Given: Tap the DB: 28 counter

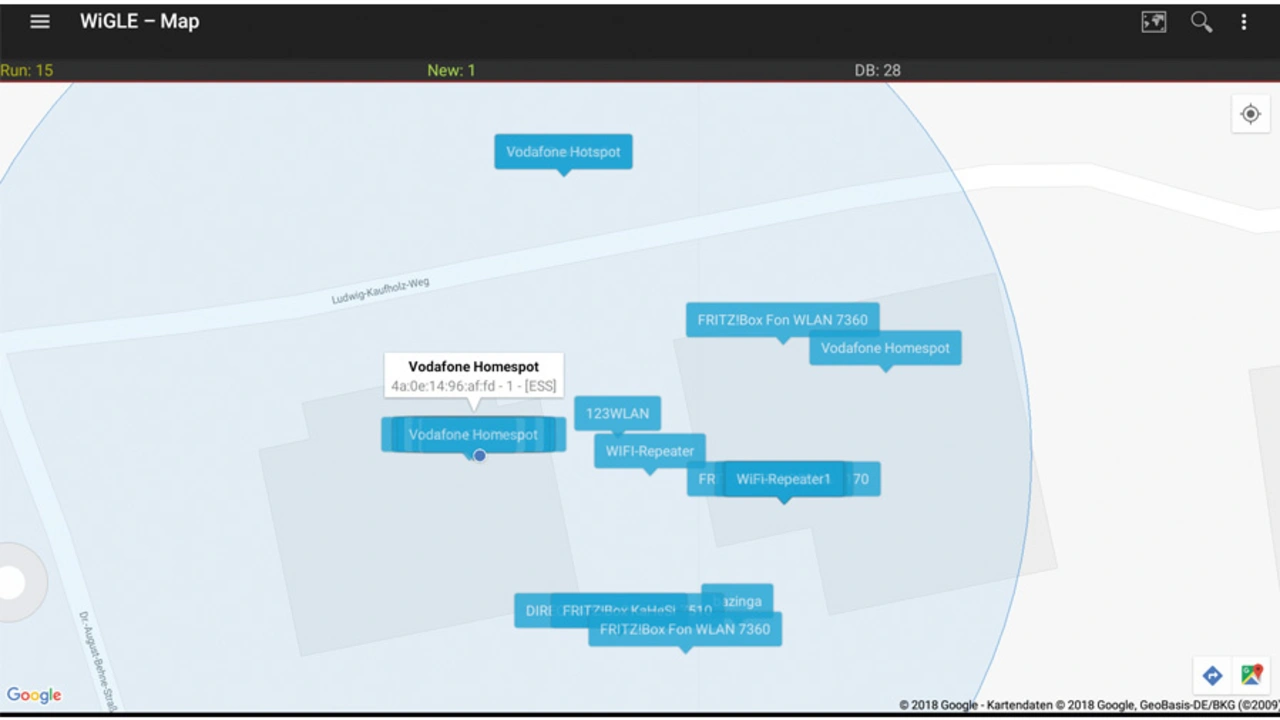Looking at the screenshot, I should [x=877, y=70].
